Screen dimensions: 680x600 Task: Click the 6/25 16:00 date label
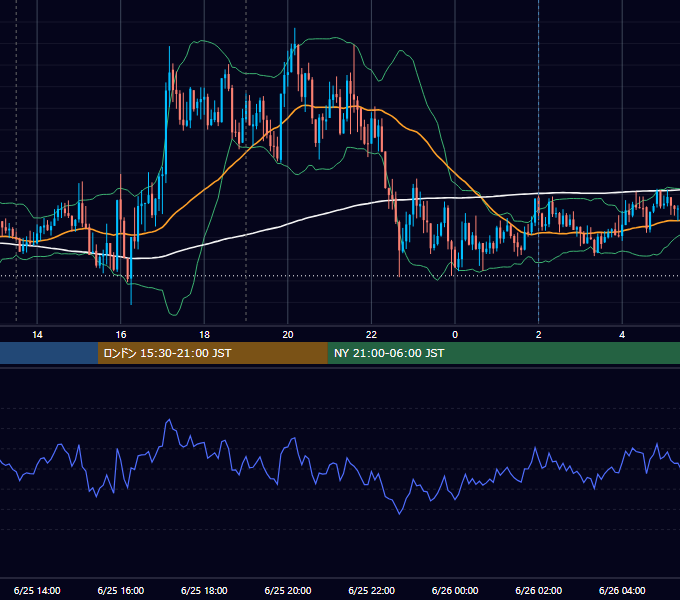coord(121,590)
